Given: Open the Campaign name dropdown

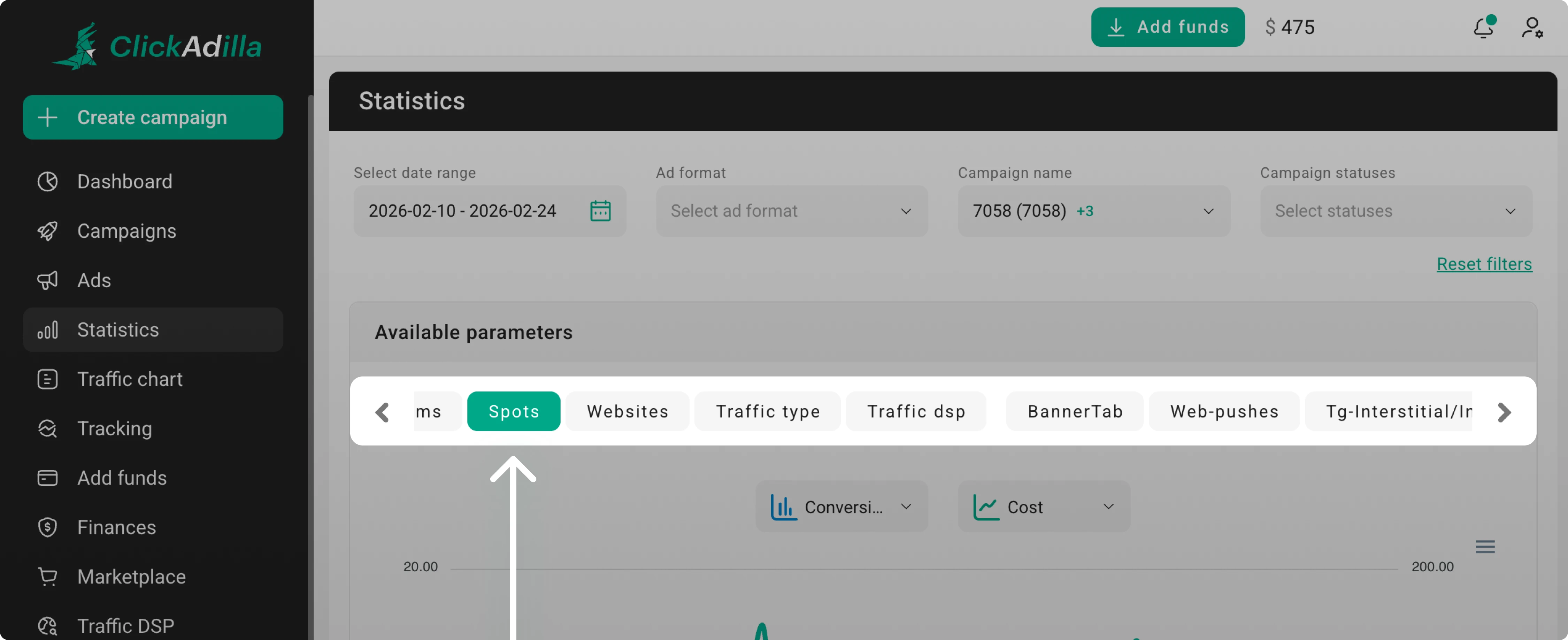Looking at the screenshot, I should (1094, 211).
